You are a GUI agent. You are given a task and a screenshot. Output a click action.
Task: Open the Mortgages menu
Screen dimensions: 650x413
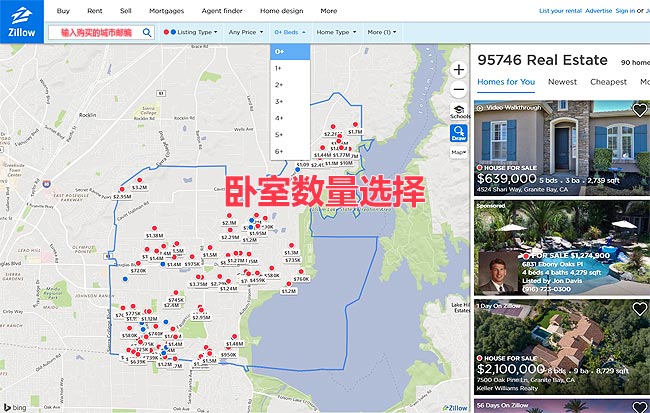[166, 11]
